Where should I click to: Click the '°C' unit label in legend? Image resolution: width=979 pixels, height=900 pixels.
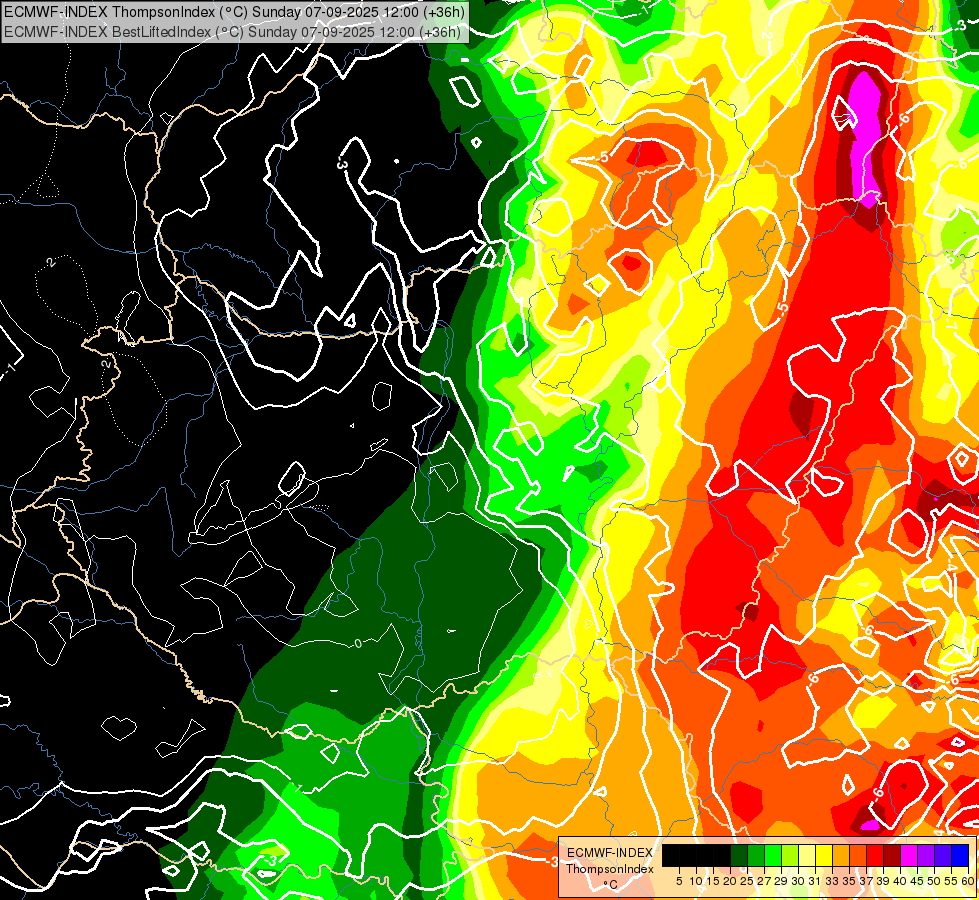(x=610, y=885)
